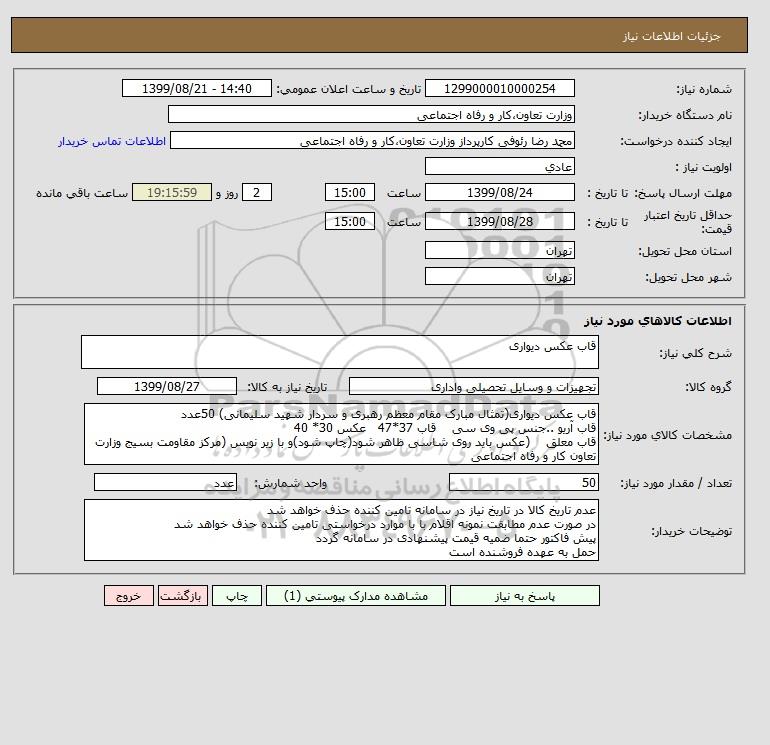Click the goods specifications text area
The width and height of the screenshot is (770, 745).
341,435
